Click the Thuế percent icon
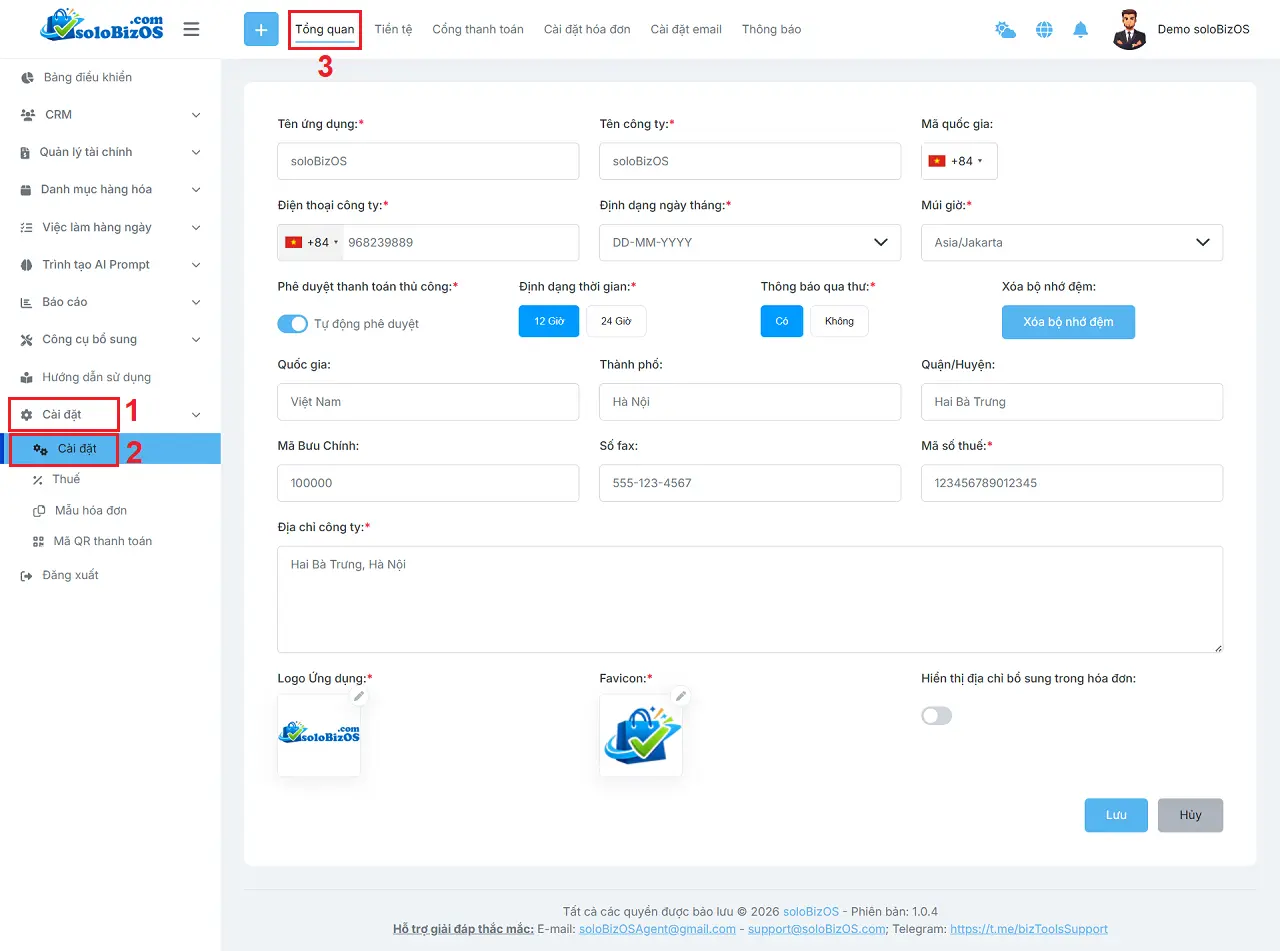The image size is (1280, 951). [38, 480]
